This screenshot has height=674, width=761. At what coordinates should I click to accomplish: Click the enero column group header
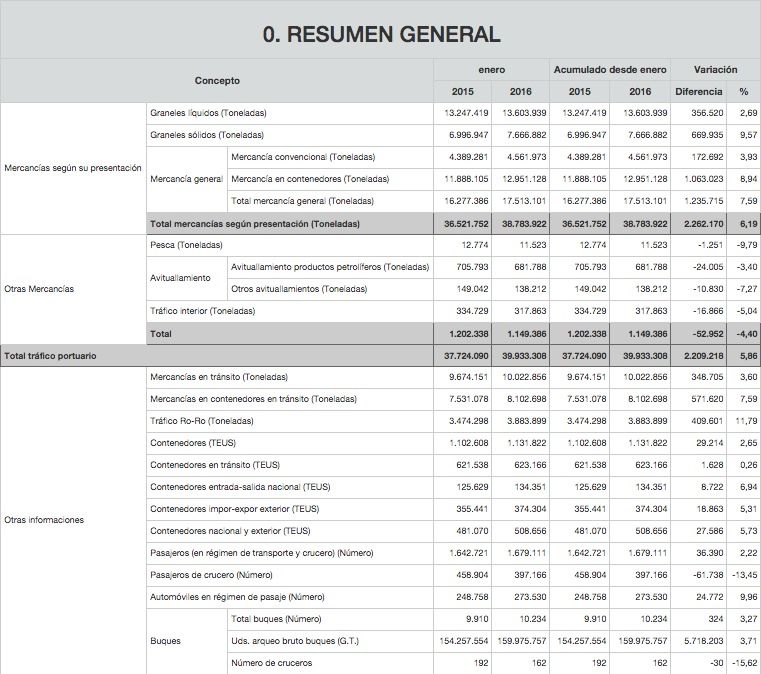coord(491,70)
